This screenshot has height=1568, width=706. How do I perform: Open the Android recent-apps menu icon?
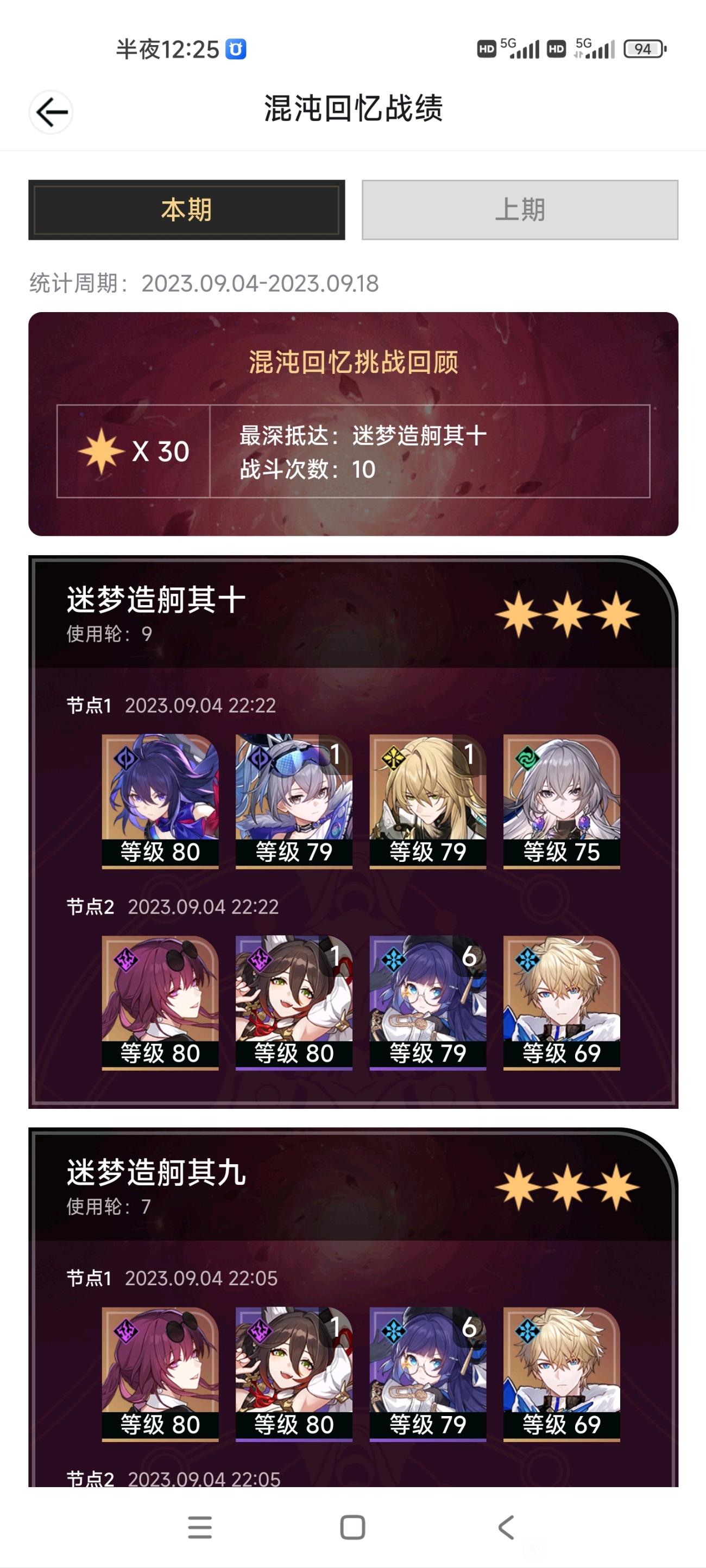pos(200,1527)
